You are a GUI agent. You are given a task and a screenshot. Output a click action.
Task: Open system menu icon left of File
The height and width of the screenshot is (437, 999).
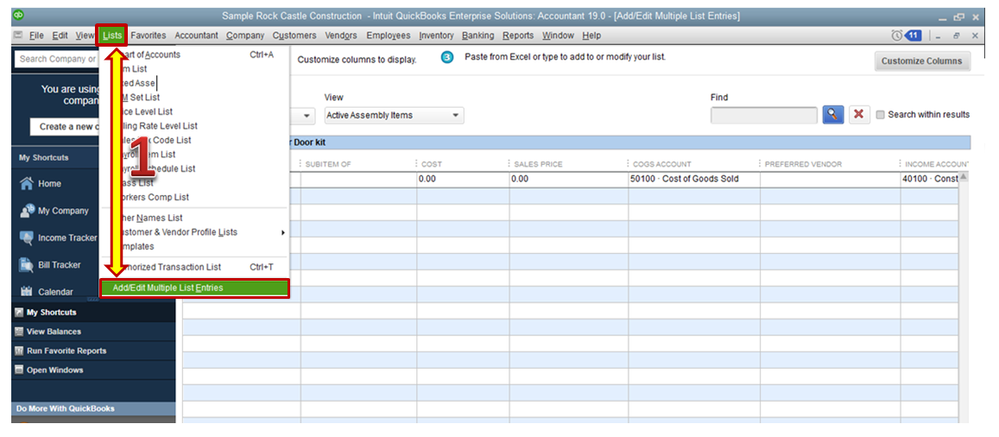(x=18, y=36)
